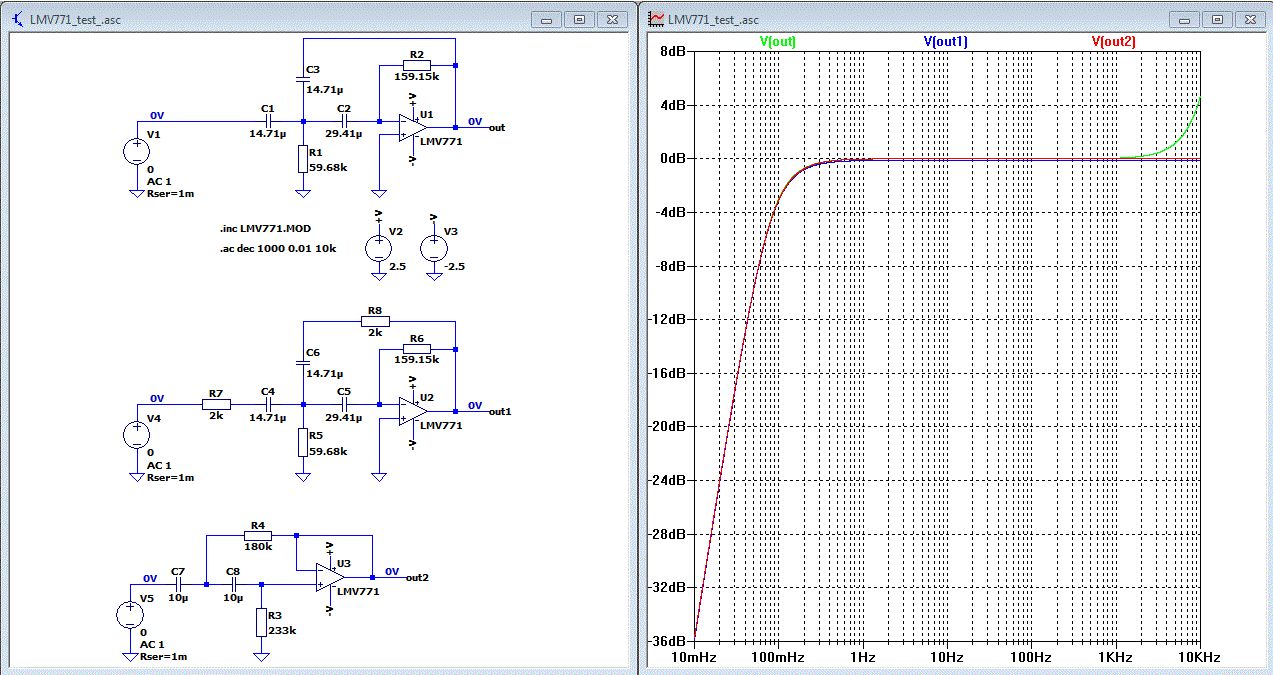The width and height of the screenshot is (1273, 675).
Task: Click the blue V(out1) trace label
Action: pyautogui.click(x=944, y=42)
